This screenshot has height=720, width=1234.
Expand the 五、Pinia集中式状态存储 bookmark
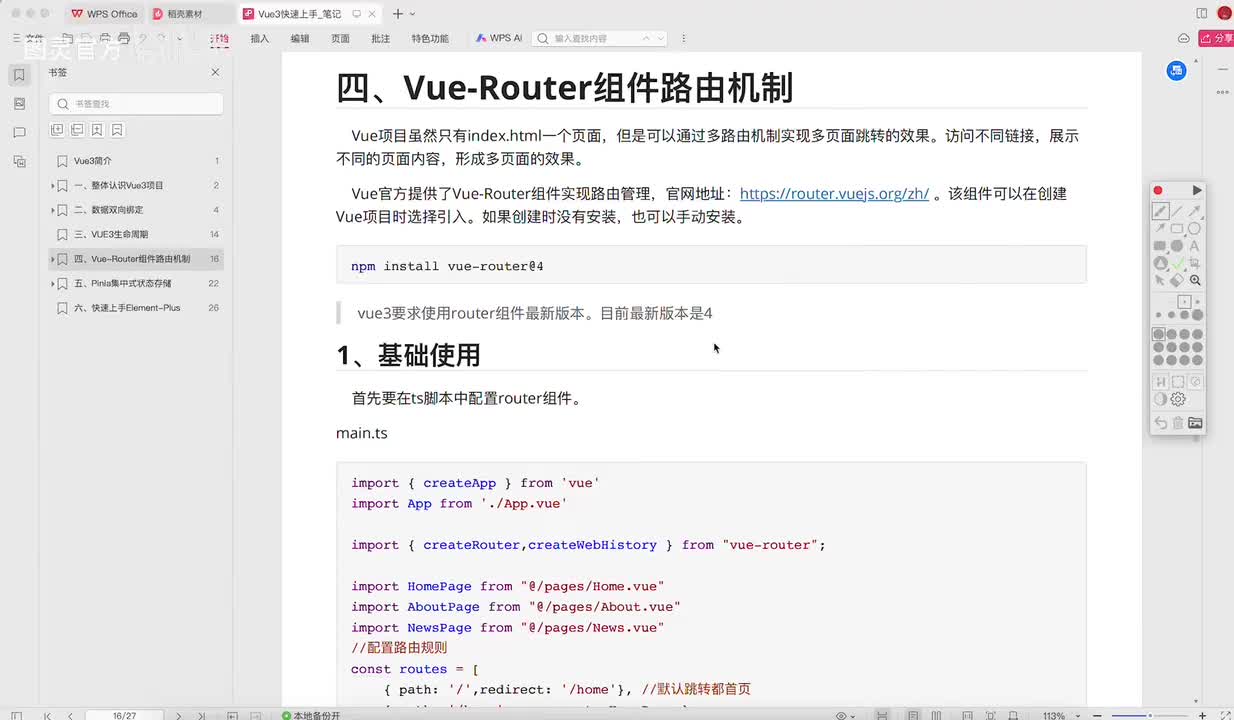[52, 284]
